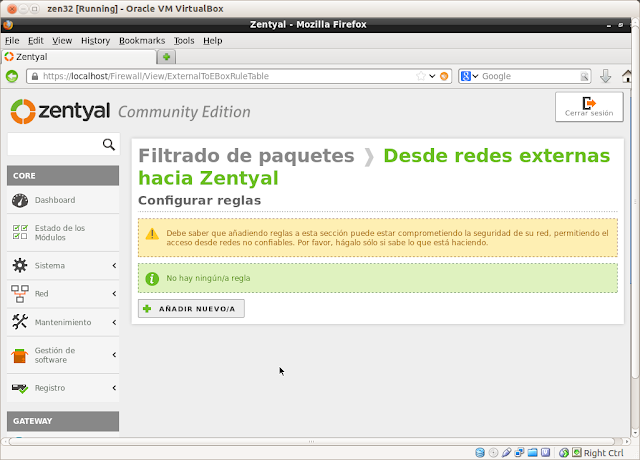Click the Estado de los Módulos checklist icon

click(x=20, y=232)
